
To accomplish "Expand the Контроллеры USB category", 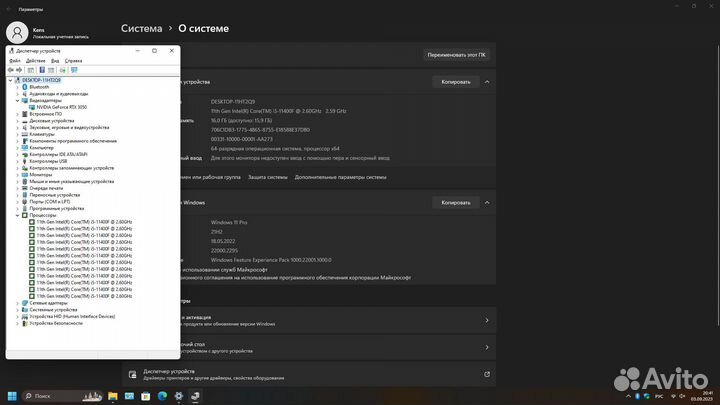I will pos(18,162).
